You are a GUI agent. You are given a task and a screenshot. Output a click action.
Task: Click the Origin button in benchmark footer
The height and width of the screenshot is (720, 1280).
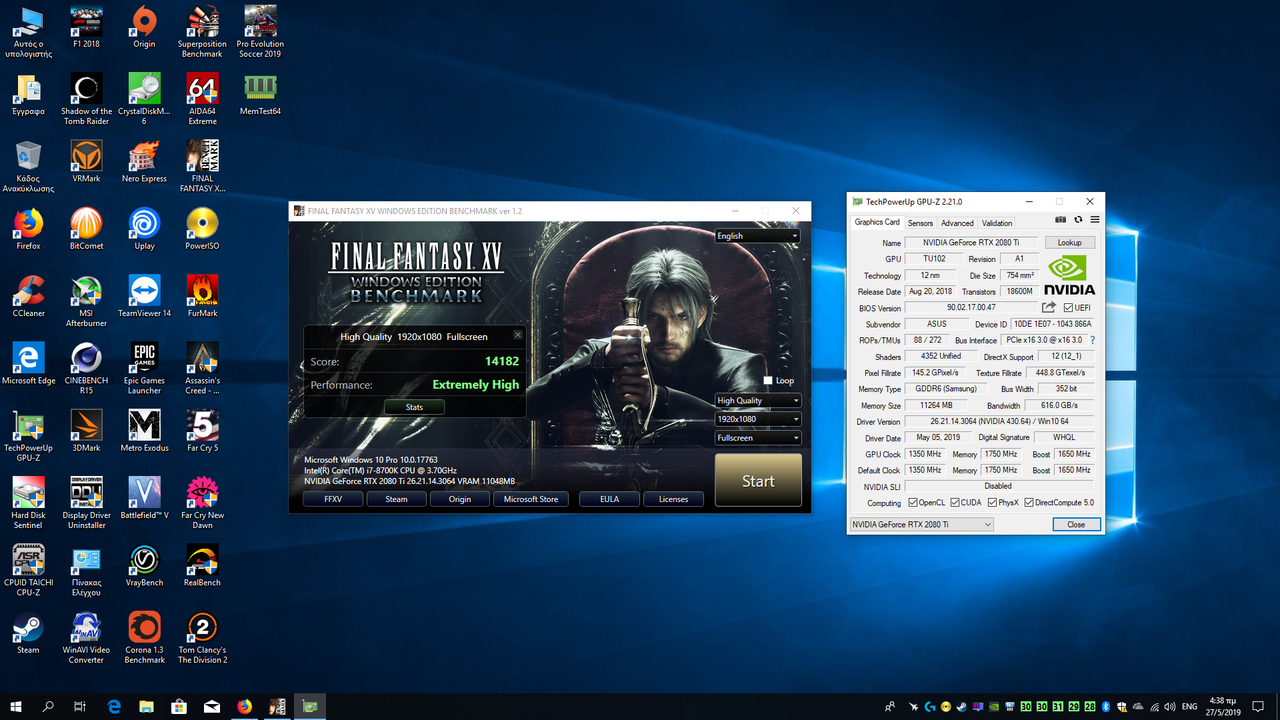coord(460,499)
